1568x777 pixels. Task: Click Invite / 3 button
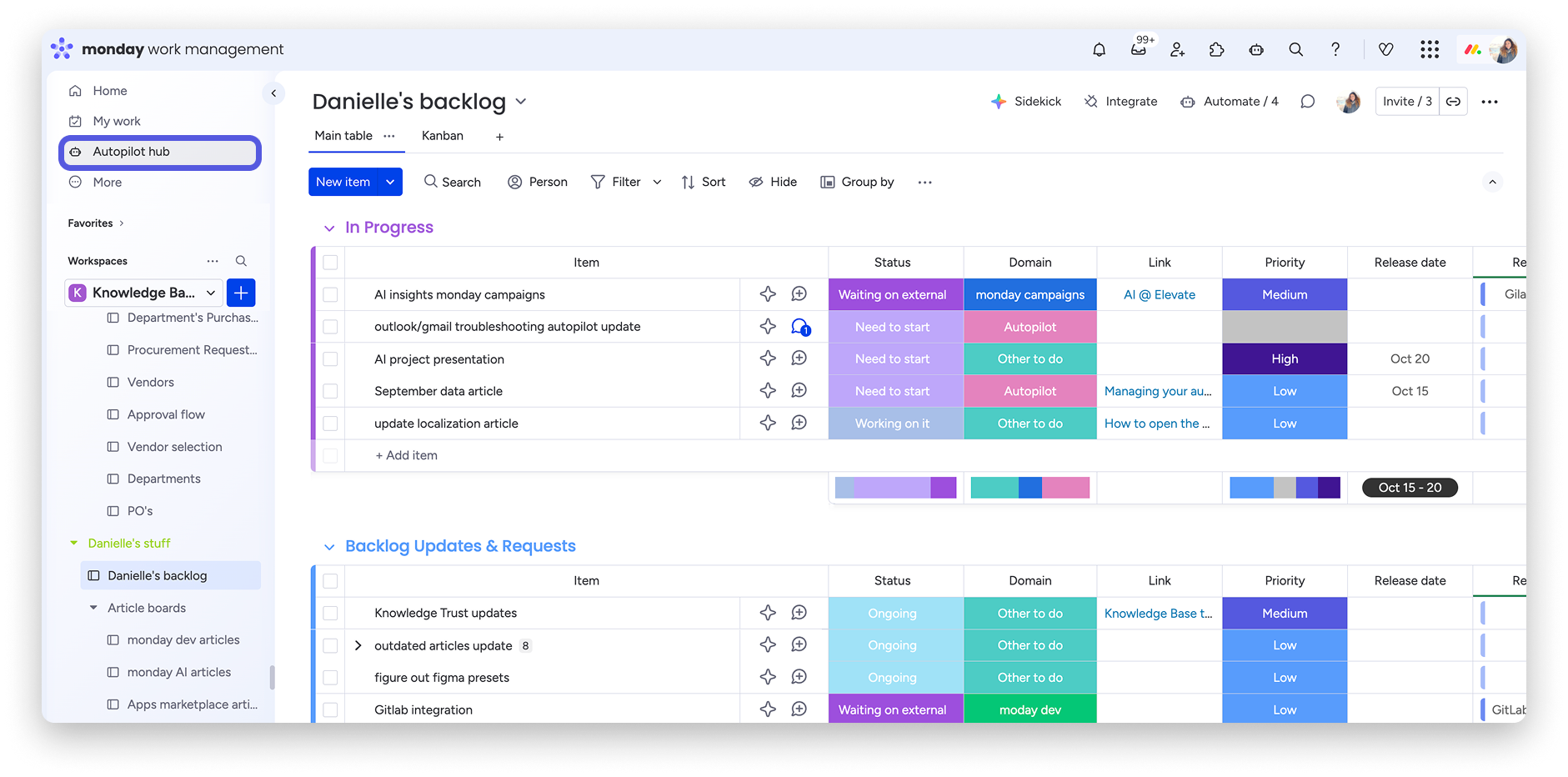(1407, 102)
